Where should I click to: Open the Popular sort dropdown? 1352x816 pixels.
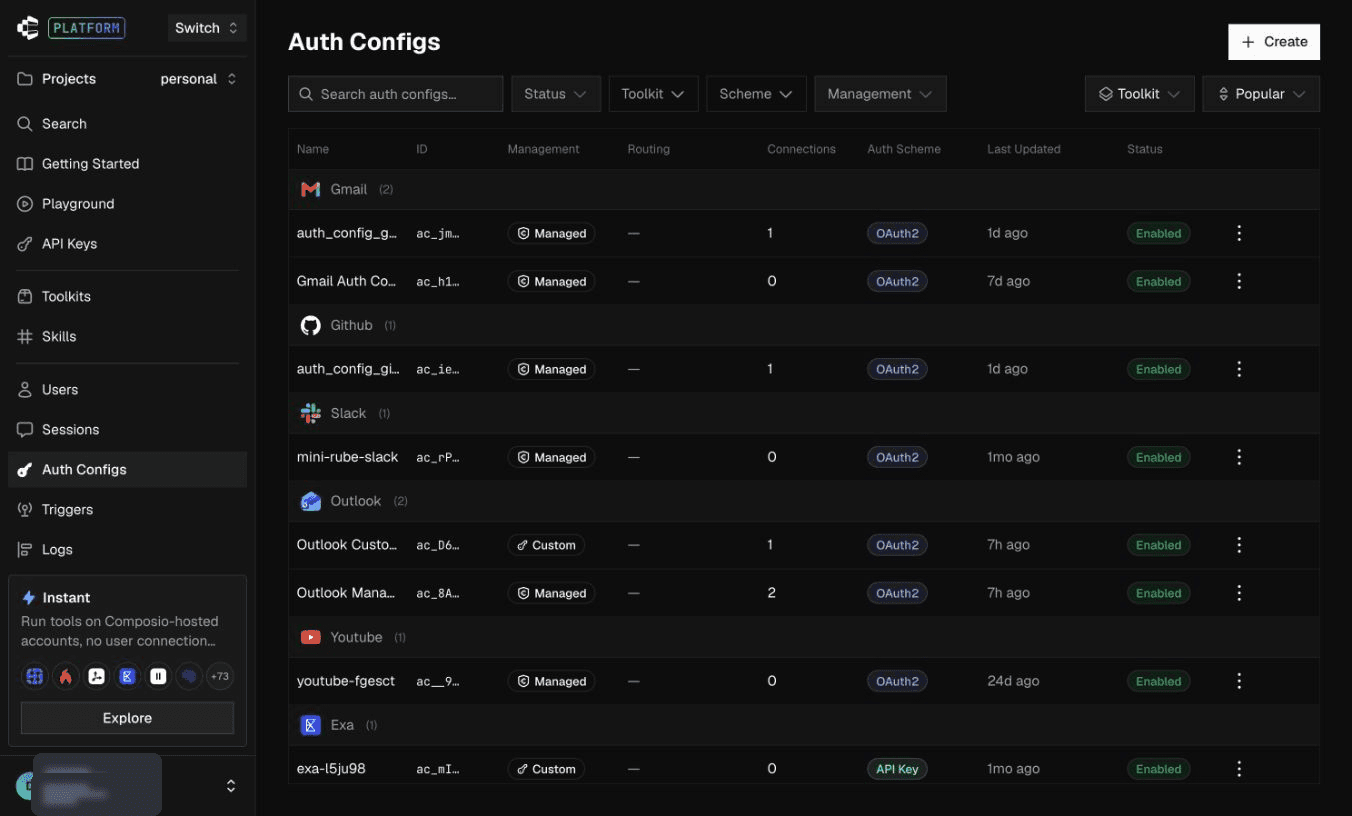[1261, 94]
